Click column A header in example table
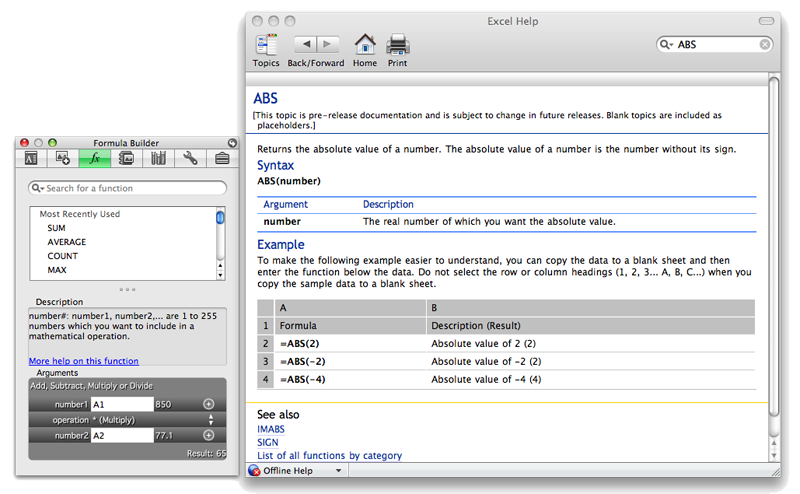Screen dimensions: 800x494 coord(350,308)
